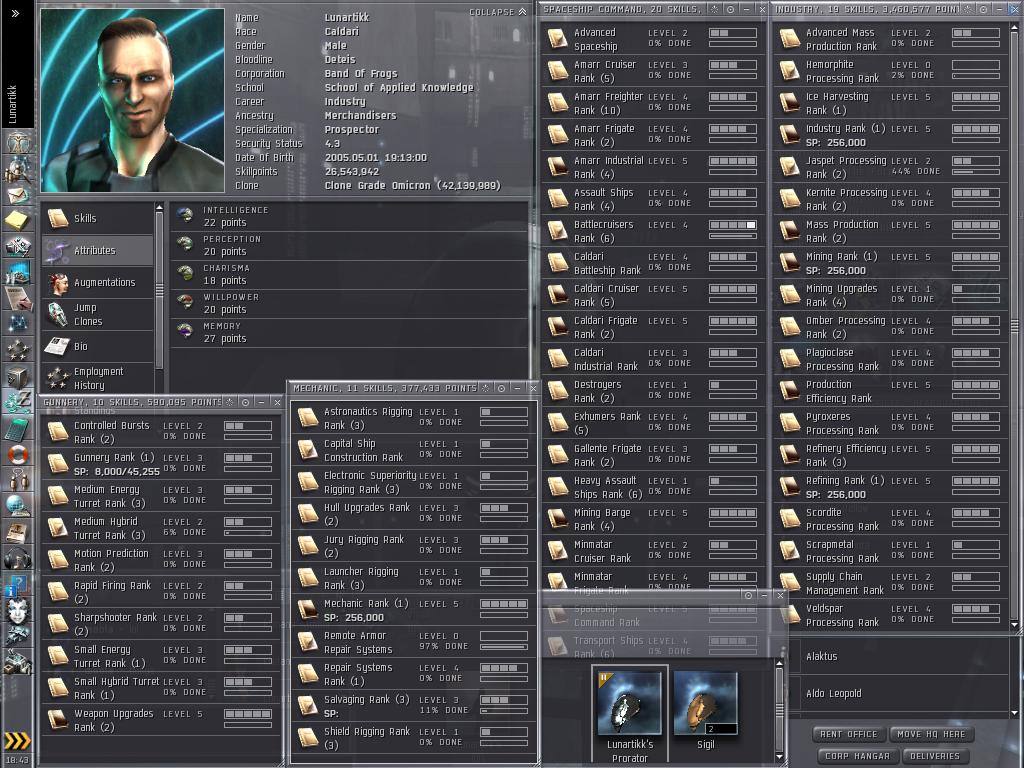Screen dimensions: 1024x768
Task: Open the Help lifebuoy icon
Action: 17,455
